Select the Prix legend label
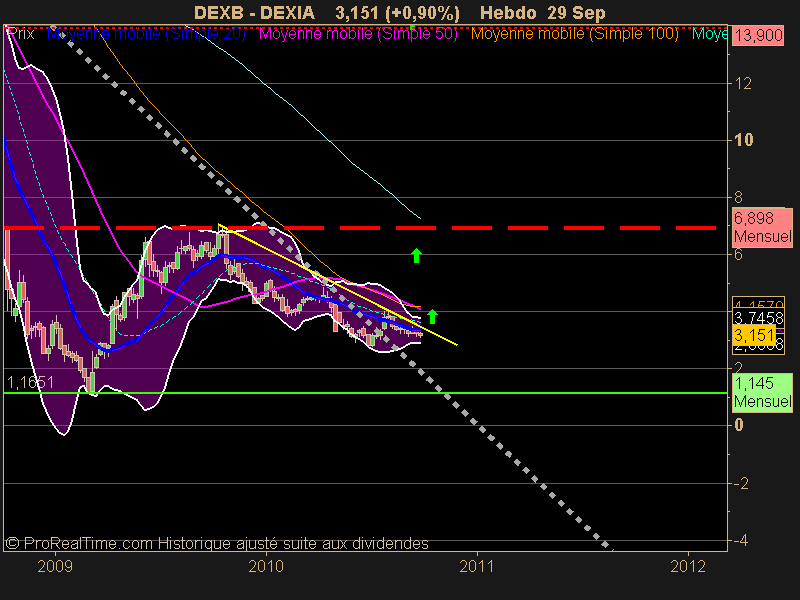This screenshot has width=800, height=600. click(21, 34)
